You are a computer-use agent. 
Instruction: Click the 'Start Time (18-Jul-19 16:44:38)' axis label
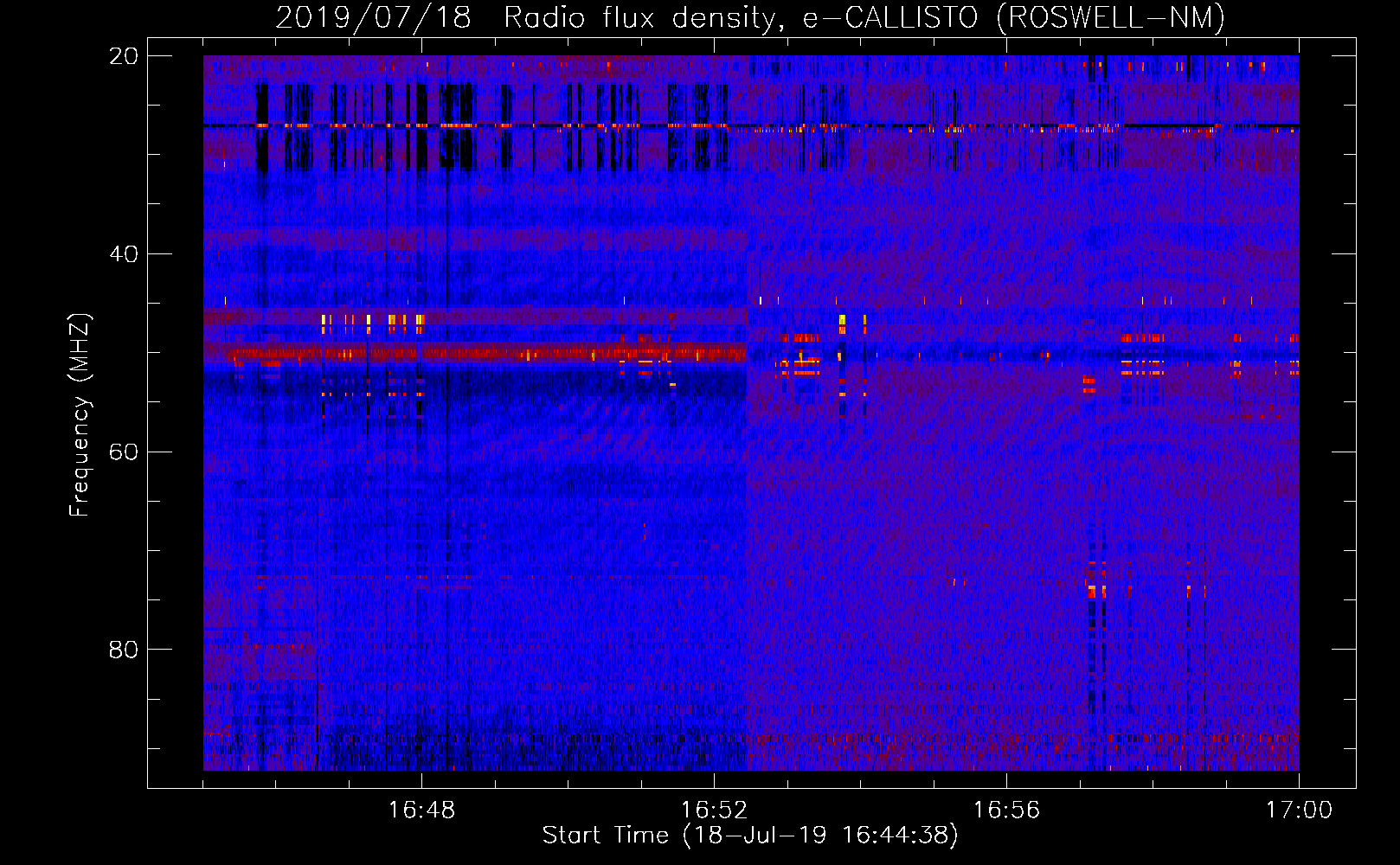750,836
